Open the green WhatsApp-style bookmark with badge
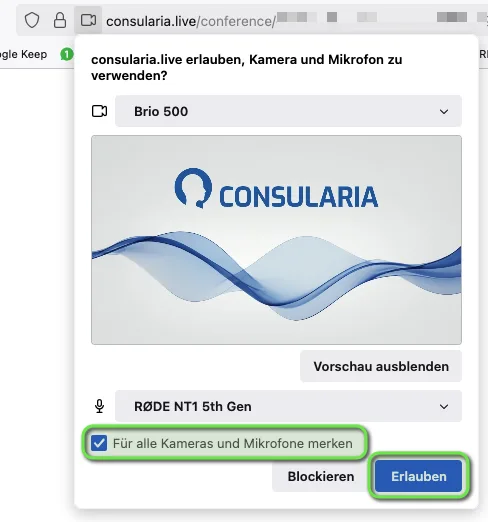This screenshot has height=522, width=488. (x=67, y=54)
